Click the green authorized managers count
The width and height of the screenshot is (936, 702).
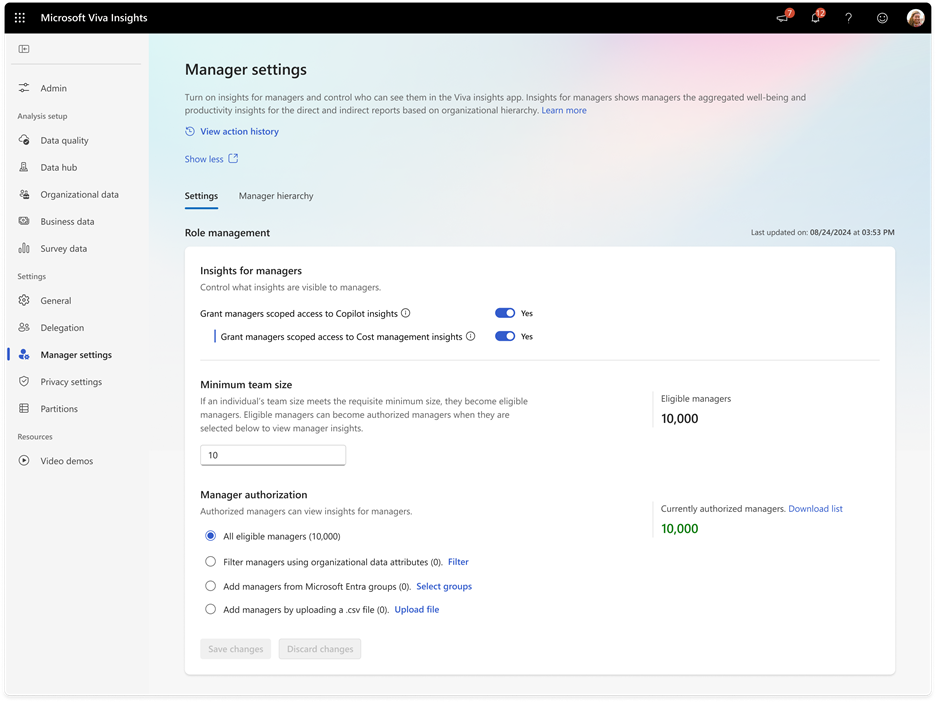pyautogui.click(x=679, y=528)
